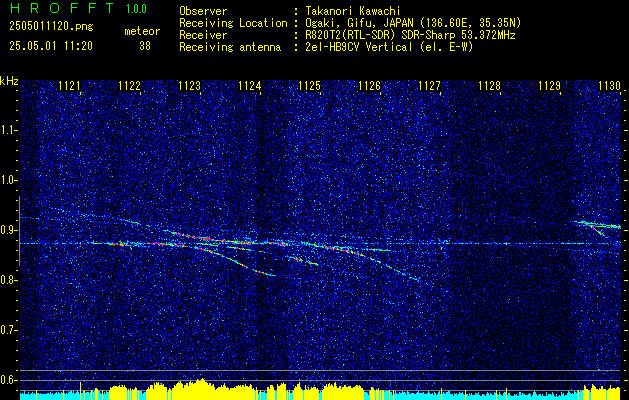Click the R820T2(RTL-SDR) SDR-Sharp 53.372MHz value
The height and width of the screenshot is (400, 629).
tap(410, 35)
